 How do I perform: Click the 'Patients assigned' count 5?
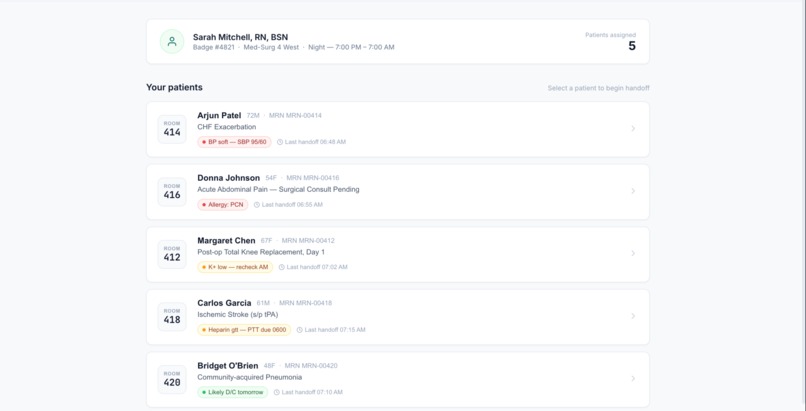632,46
